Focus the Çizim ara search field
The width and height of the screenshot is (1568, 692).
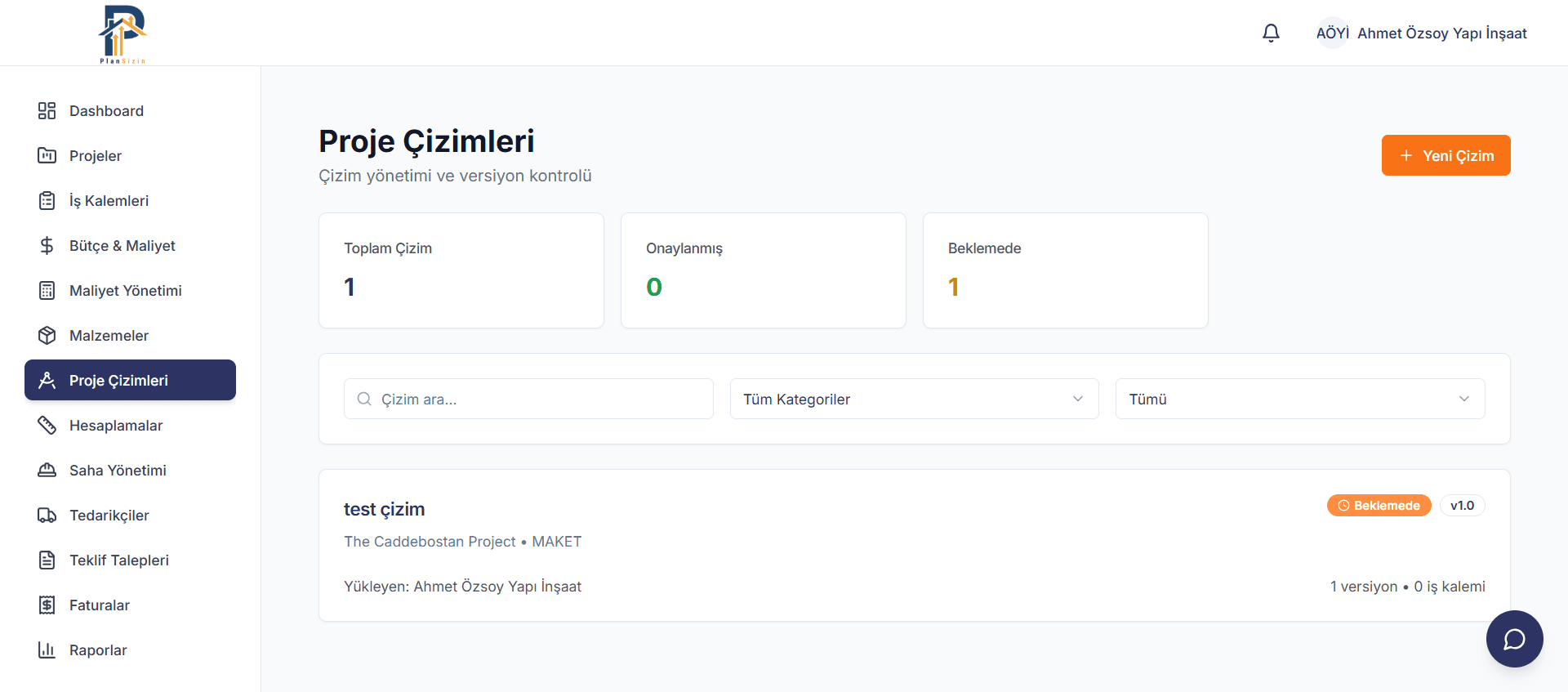point(528,399)
